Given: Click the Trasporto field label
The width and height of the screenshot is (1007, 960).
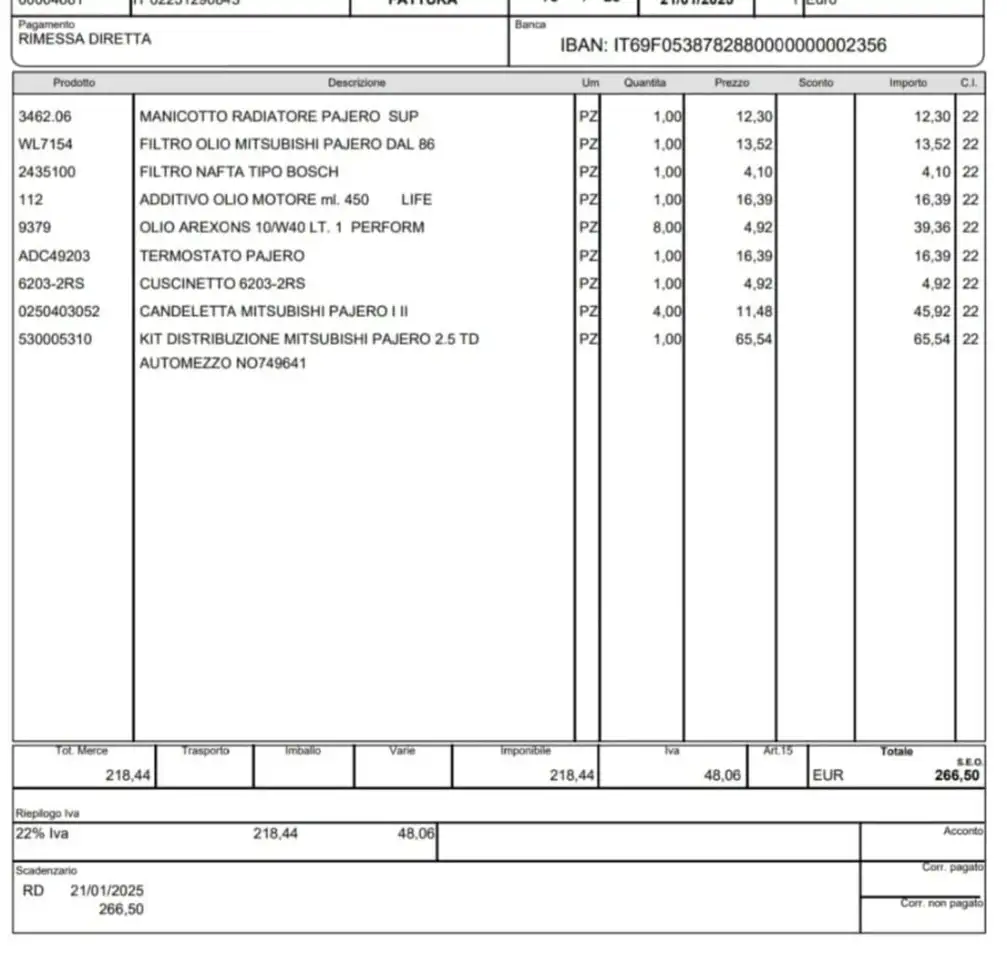Looking at the screenshot, I should (x=205, y=750).
